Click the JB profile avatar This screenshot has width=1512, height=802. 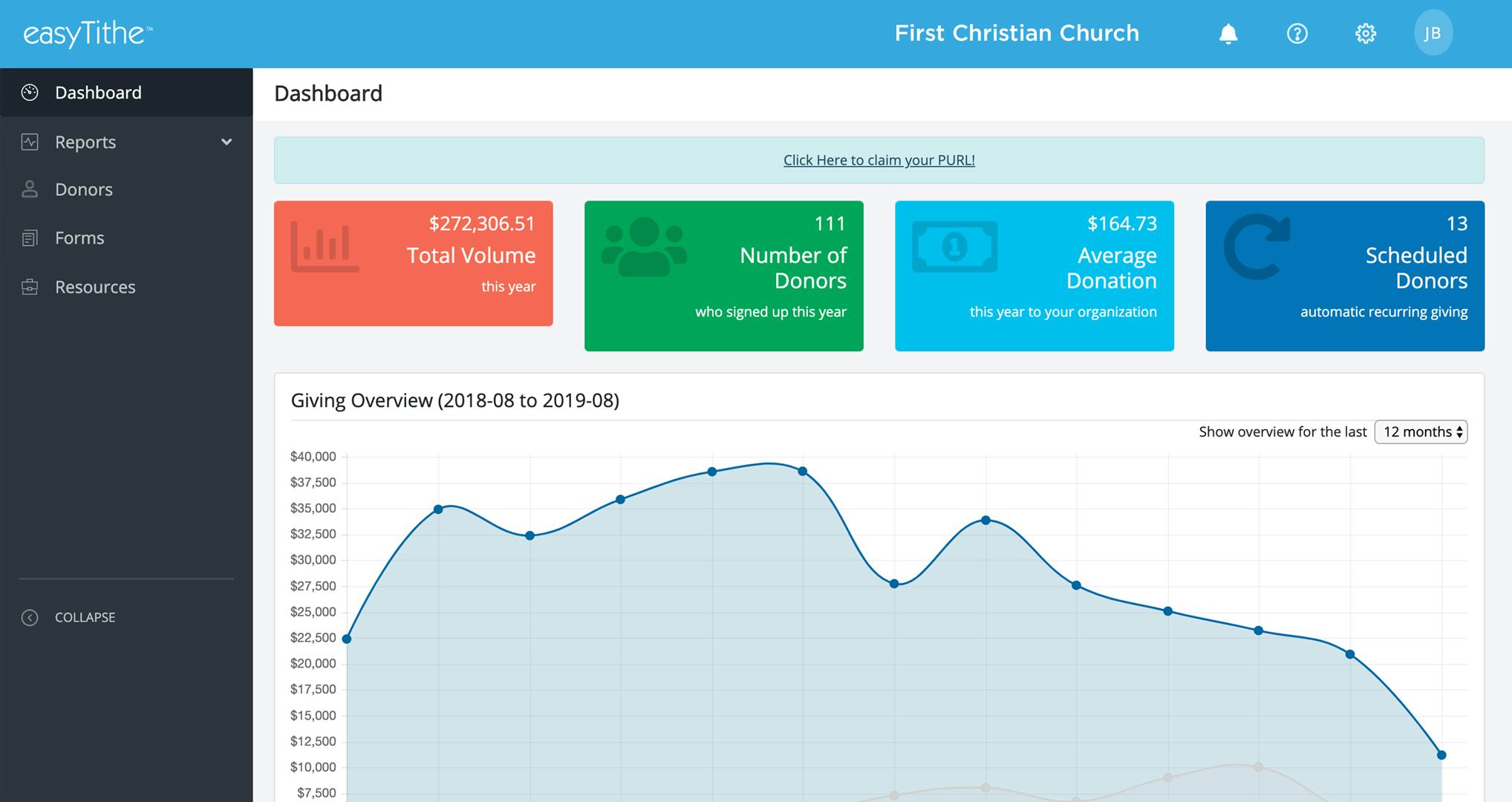point(1433,33)
